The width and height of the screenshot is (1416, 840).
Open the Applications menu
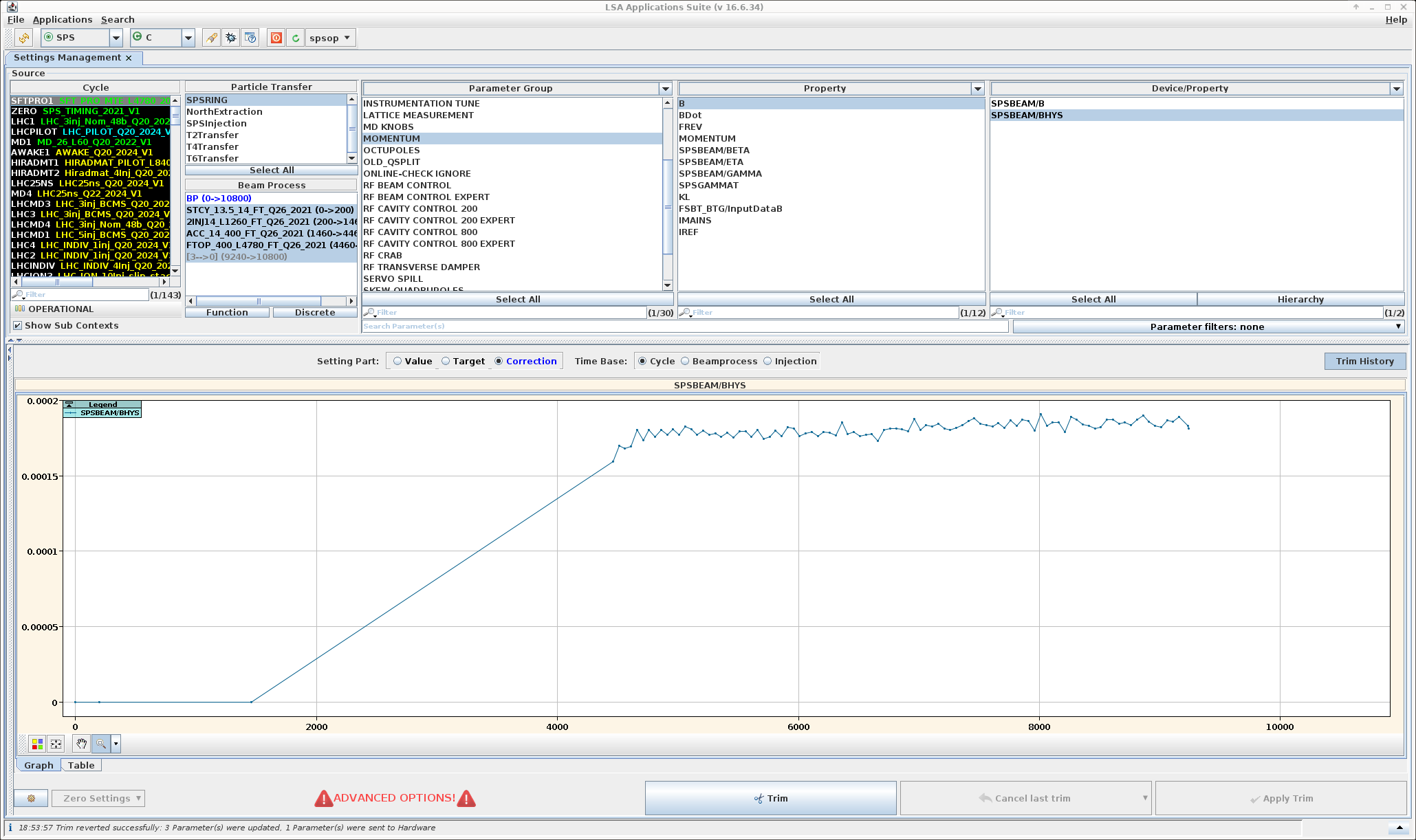coord(62,20)
